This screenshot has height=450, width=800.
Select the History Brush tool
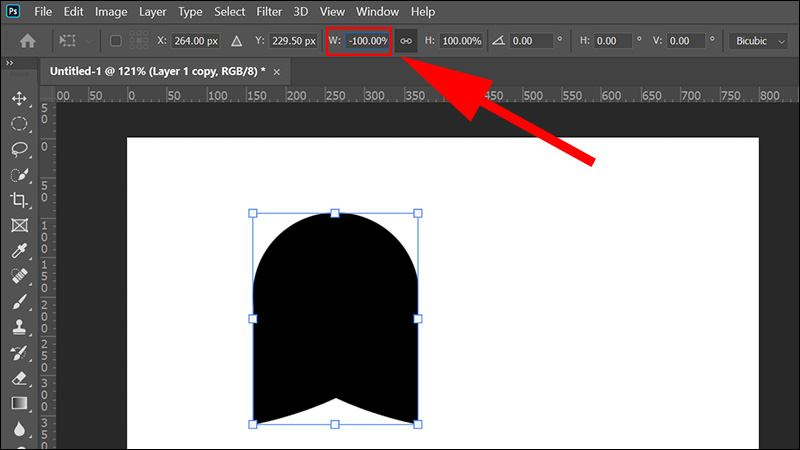tap(19, 353)
